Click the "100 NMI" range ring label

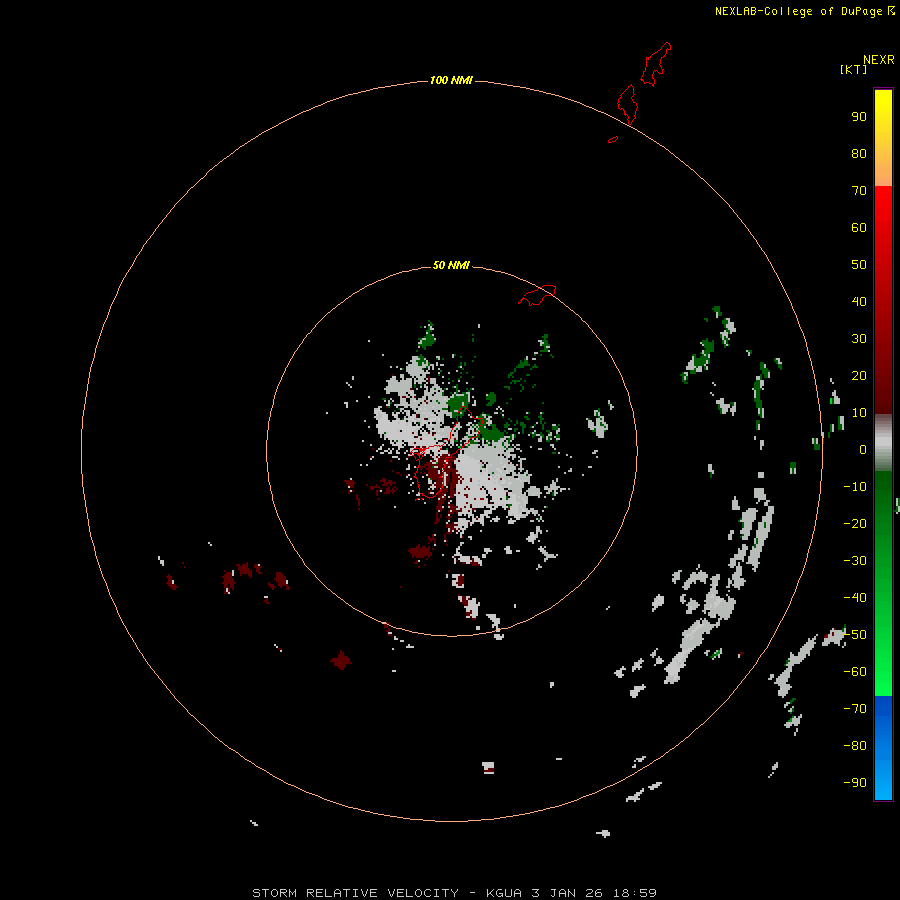tap(451, 80)
